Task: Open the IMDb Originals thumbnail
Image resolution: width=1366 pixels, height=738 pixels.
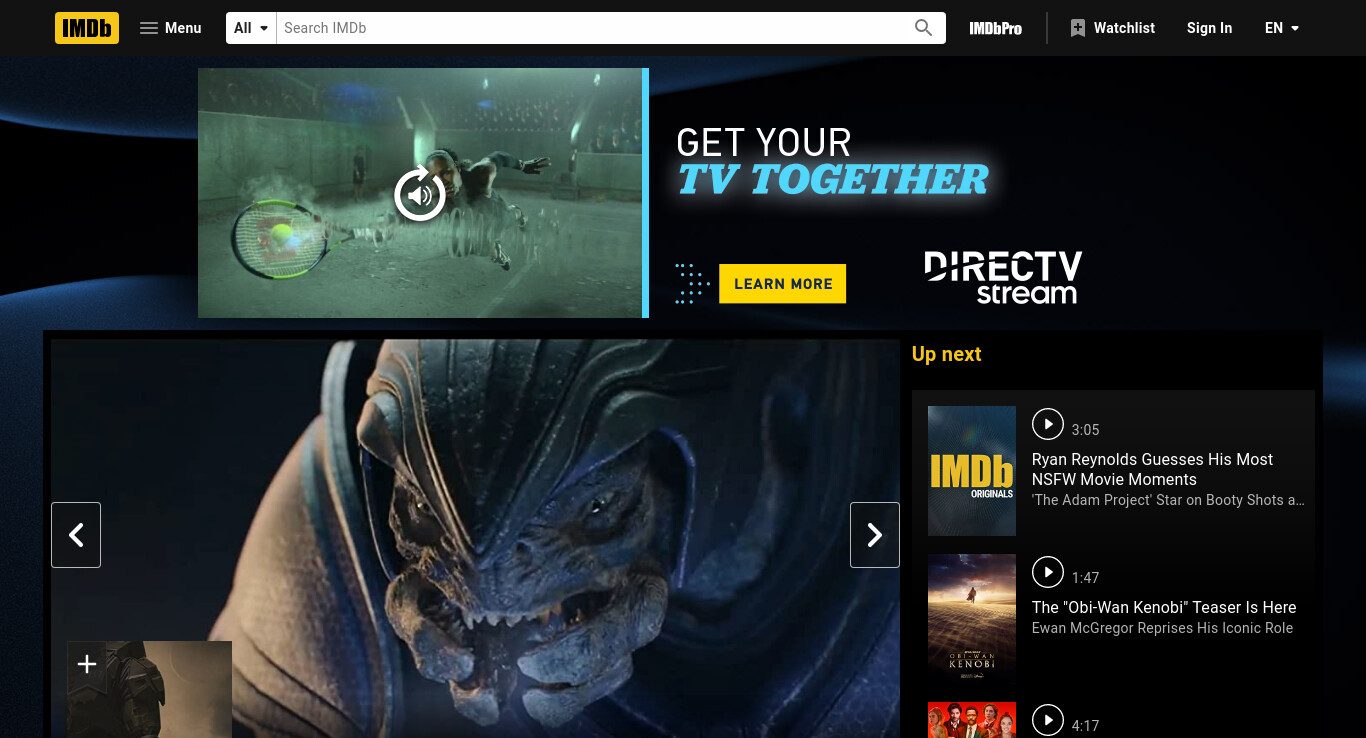Action: (x=972, y=471)
